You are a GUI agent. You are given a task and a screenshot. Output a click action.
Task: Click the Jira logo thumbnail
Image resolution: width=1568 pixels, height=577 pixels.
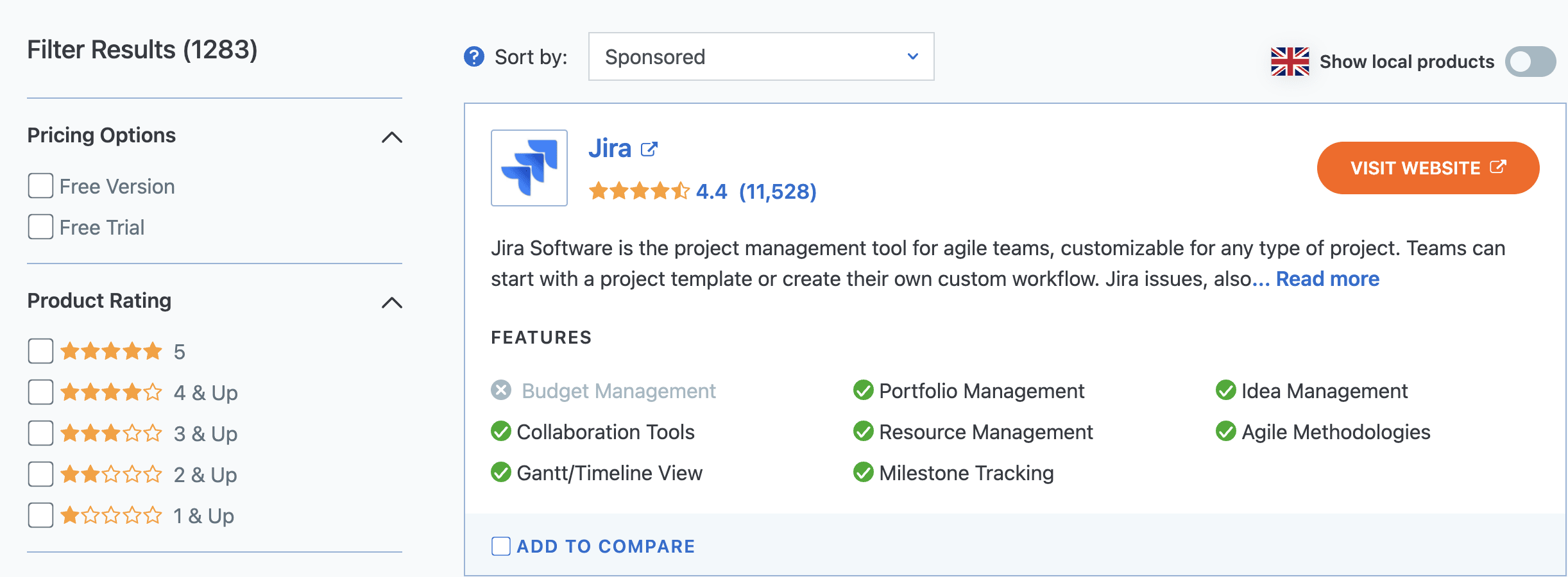pyautogui.click(x=529, y=168)
